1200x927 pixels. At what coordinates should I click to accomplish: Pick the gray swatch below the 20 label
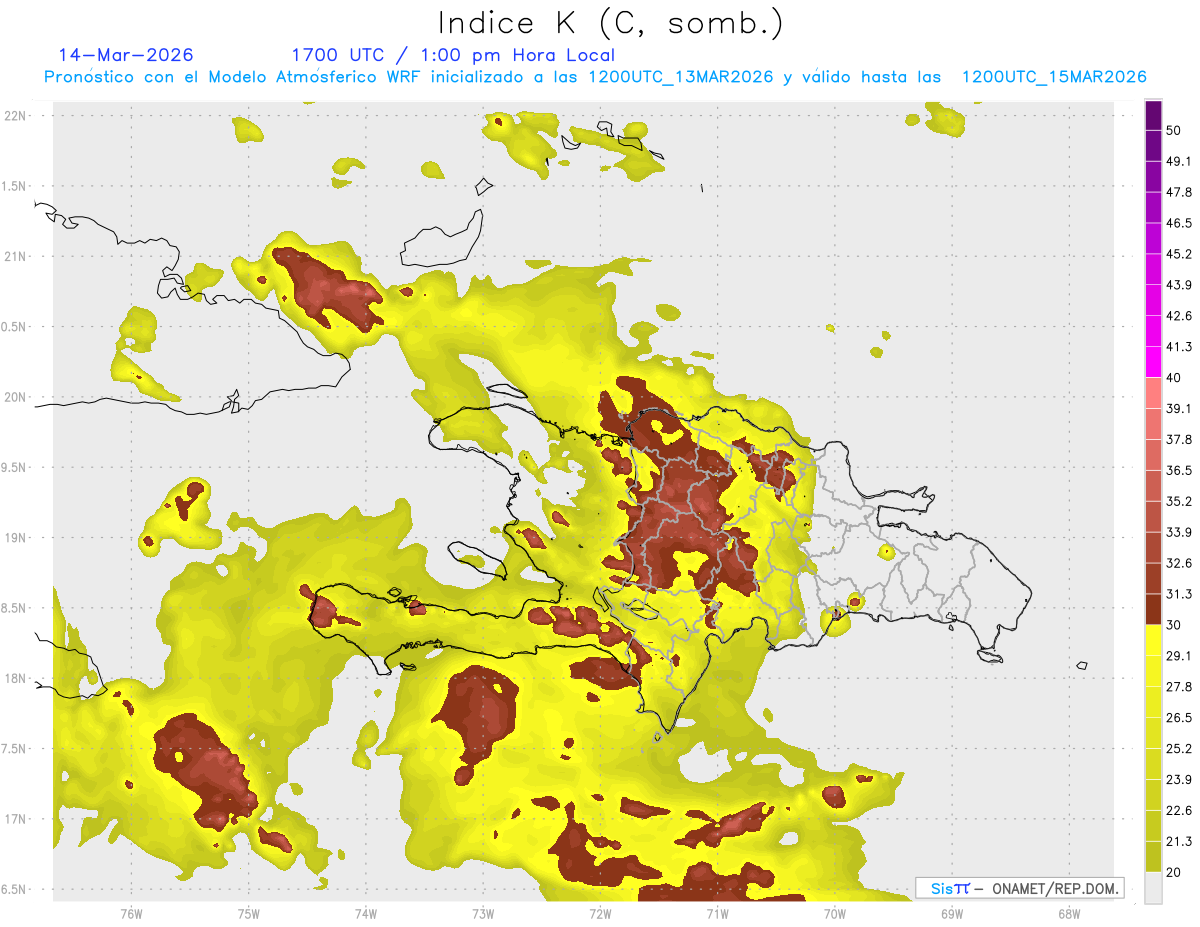pyautogui.click(x=1154, y=888)
